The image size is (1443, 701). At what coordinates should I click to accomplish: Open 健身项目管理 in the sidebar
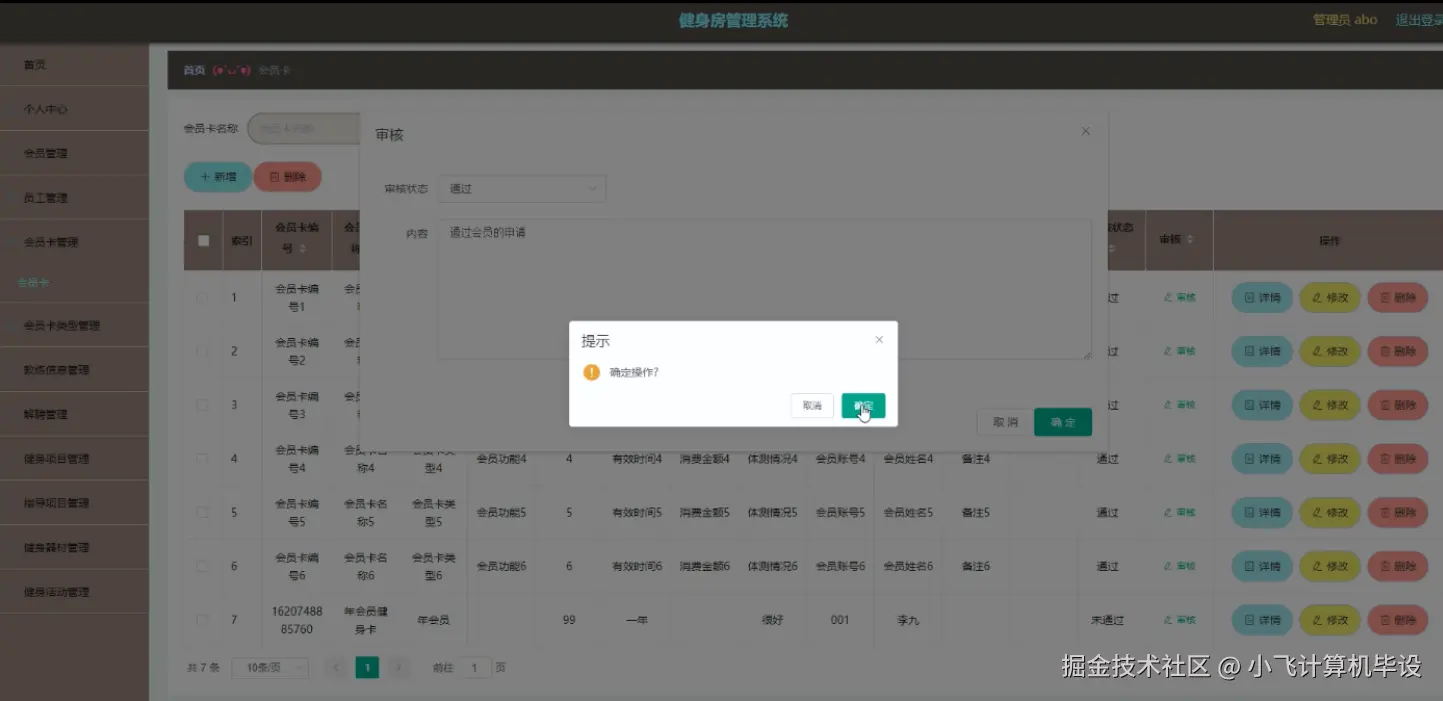74,459
